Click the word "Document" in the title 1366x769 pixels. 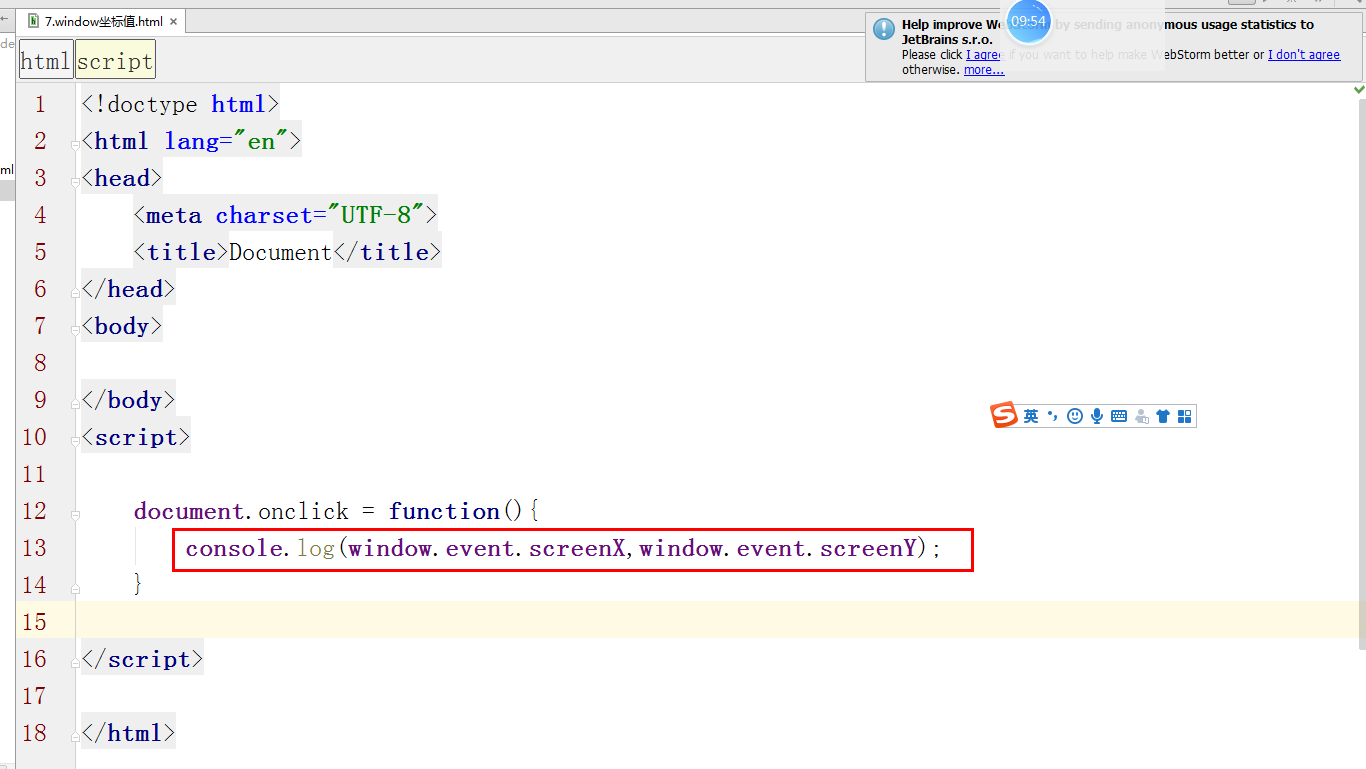coord(281,252)
